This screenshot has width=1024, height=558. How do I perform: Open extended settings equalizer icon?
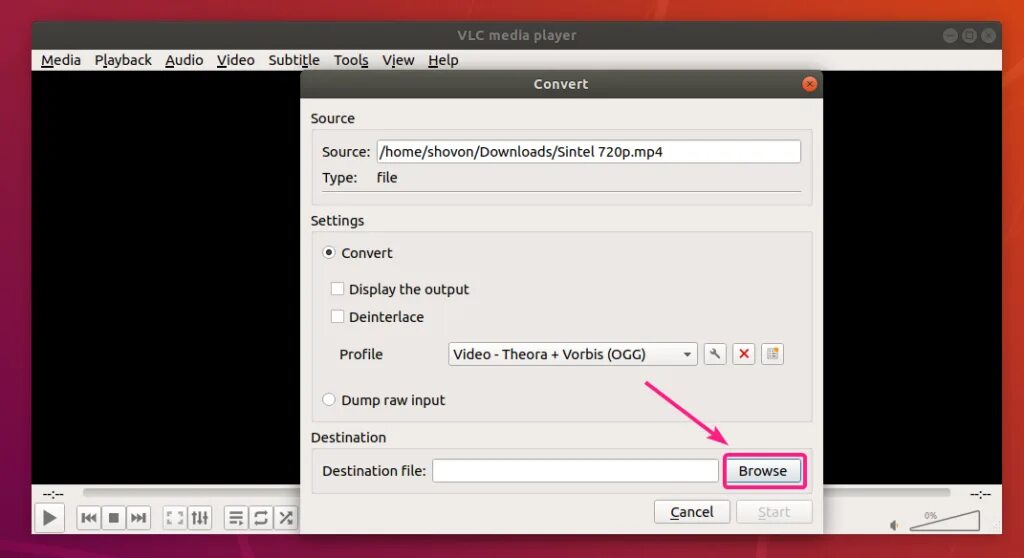(200, 518)
